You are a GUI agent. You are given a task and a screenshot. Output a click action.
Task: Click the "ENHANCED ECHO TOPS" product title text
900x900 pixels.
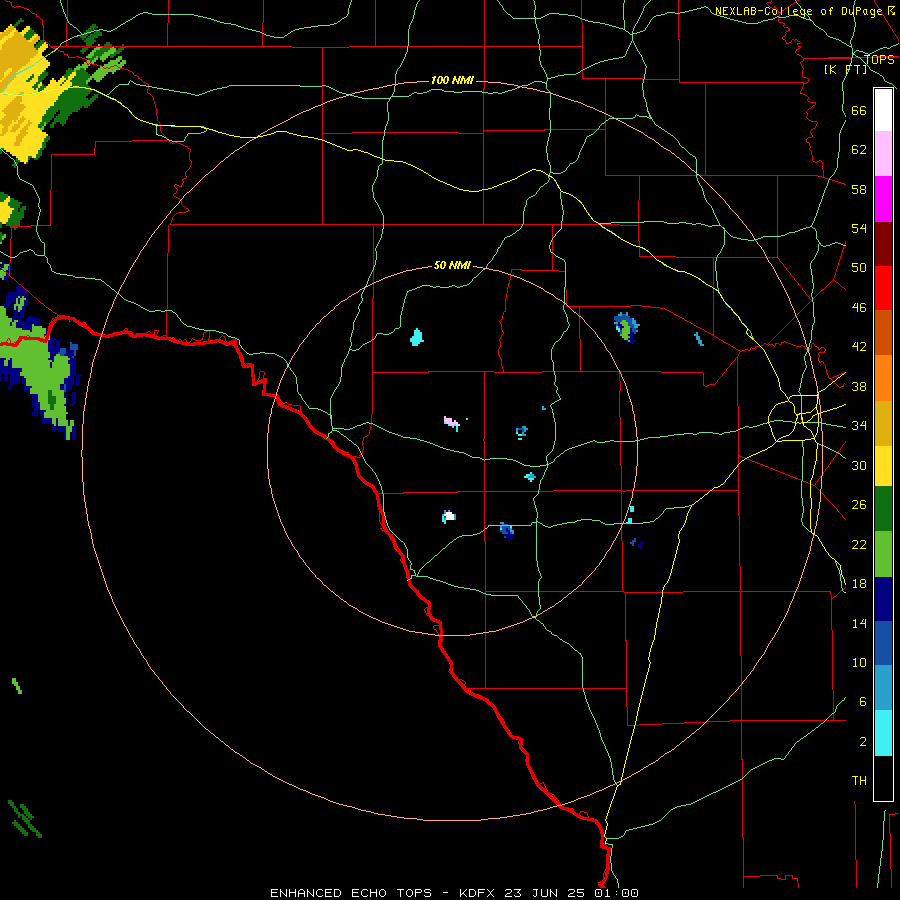pyautogui.click(x=351, y=893)
